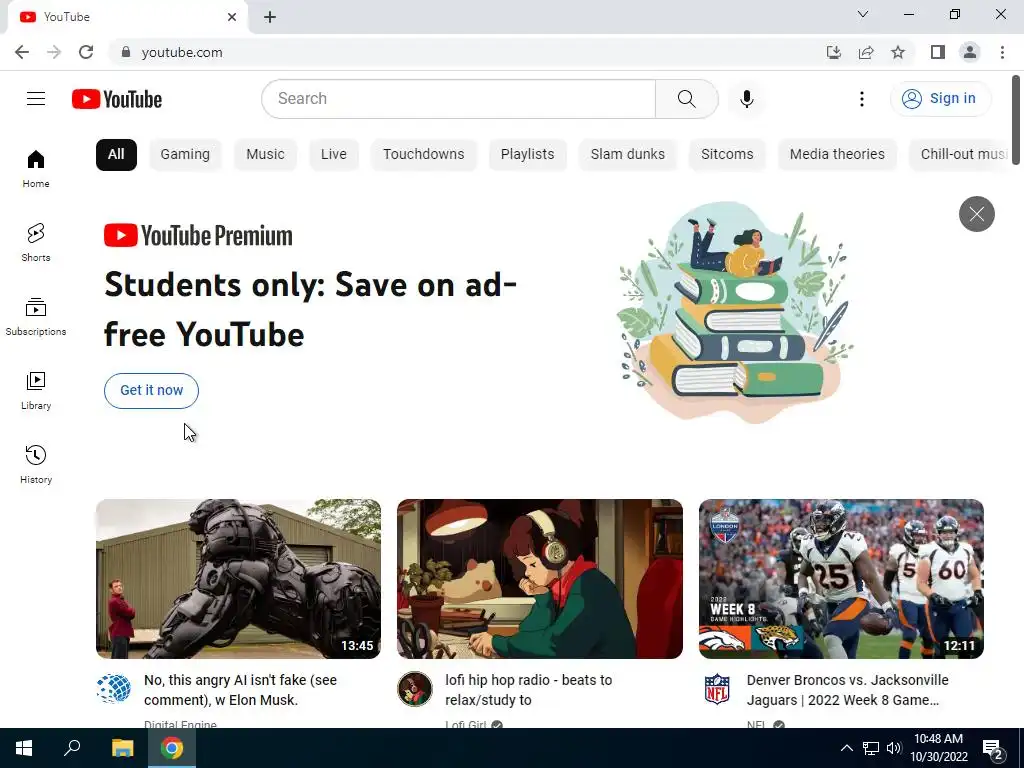Open the volume control in tray
The height and width of the screenshot is (768, 1024).
point(894,748)
